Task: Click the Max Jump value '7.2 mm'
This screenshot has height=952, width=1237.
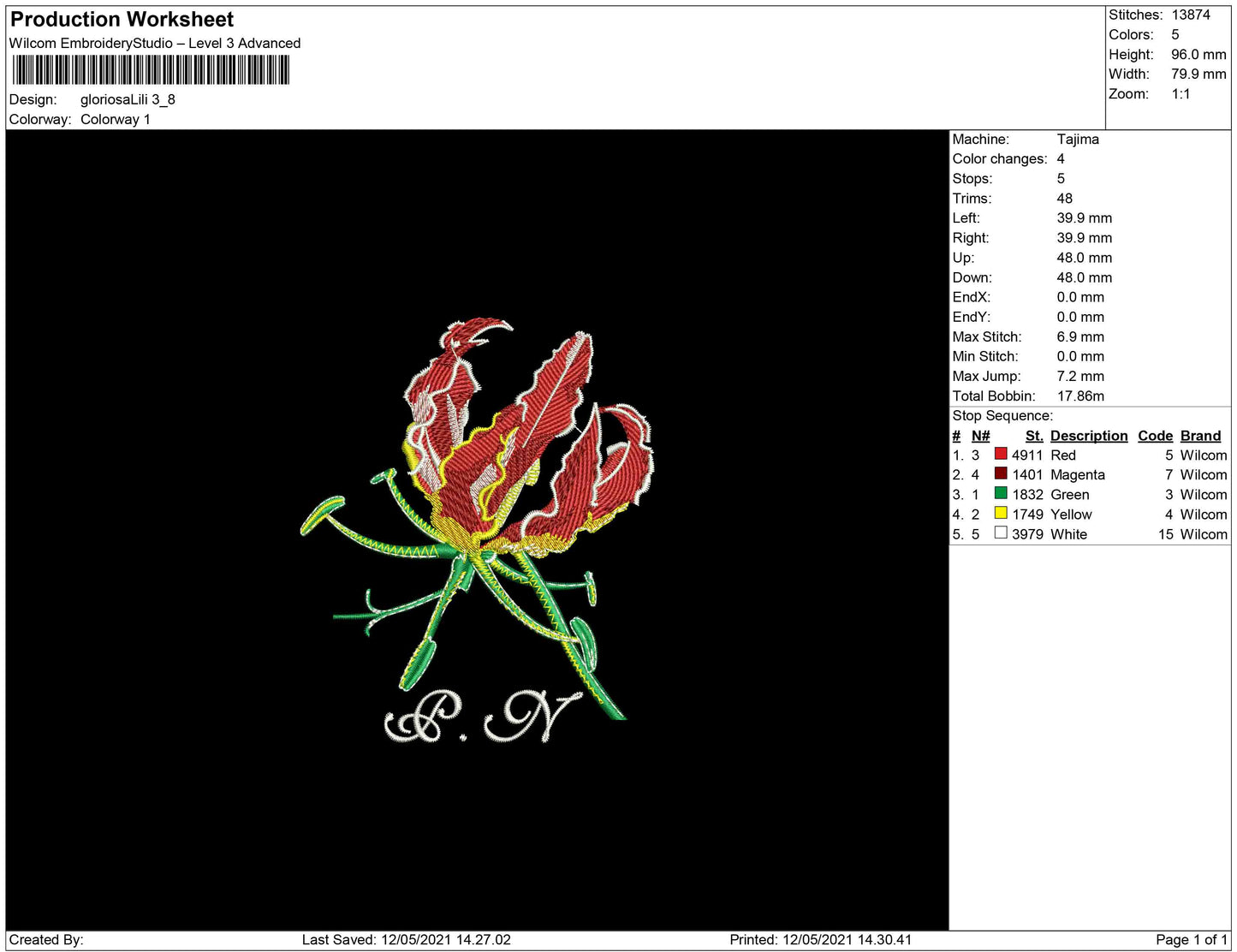Action: coord(1080,376)
